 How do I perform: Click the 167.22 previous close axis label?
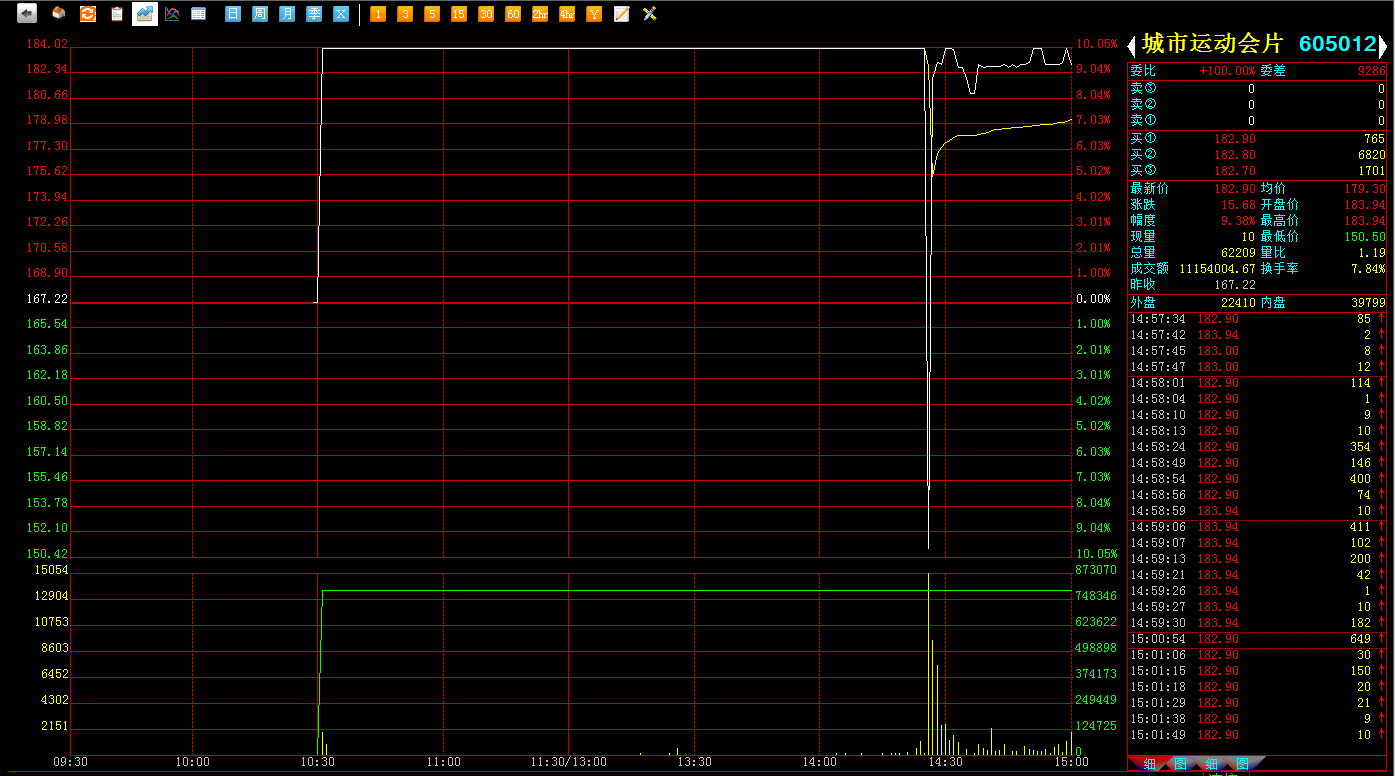click(x=48, y=299)
